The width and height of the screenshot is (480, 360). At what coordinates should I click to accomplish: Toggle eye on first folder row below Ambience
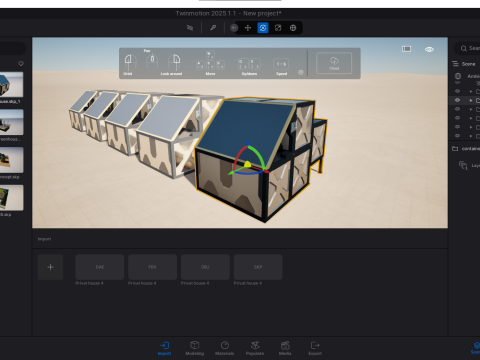tap(457, 91)
